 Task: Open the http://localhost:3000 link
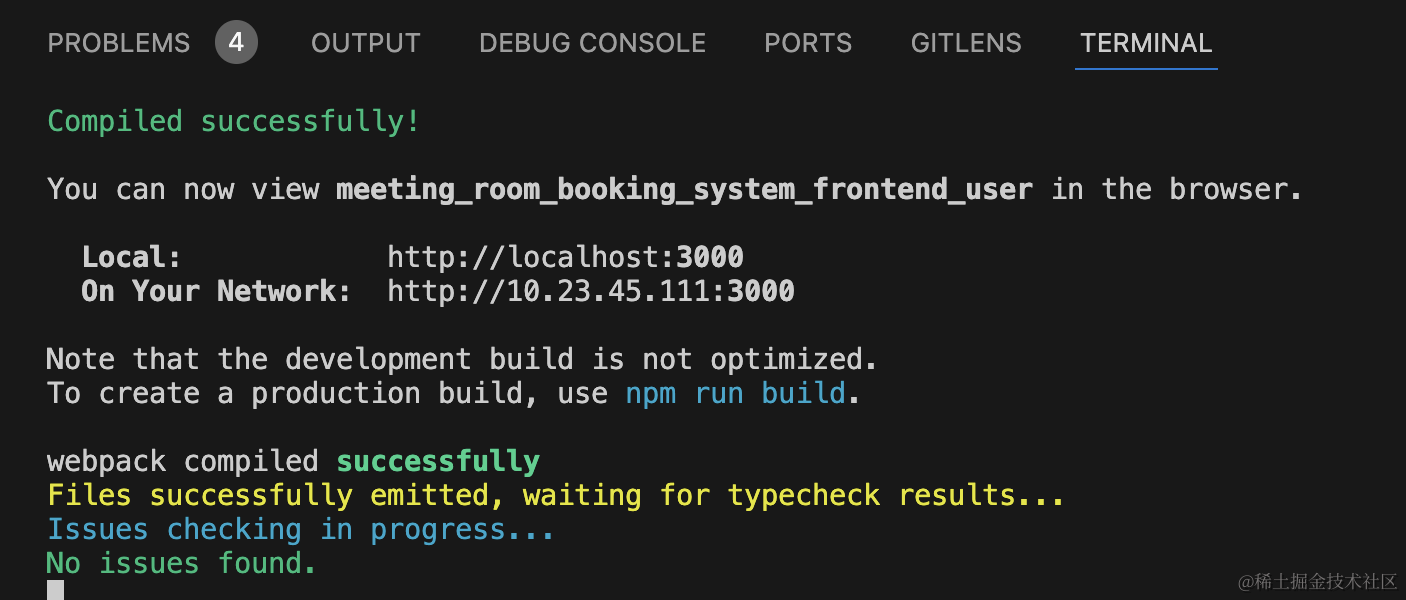point(565,257)
